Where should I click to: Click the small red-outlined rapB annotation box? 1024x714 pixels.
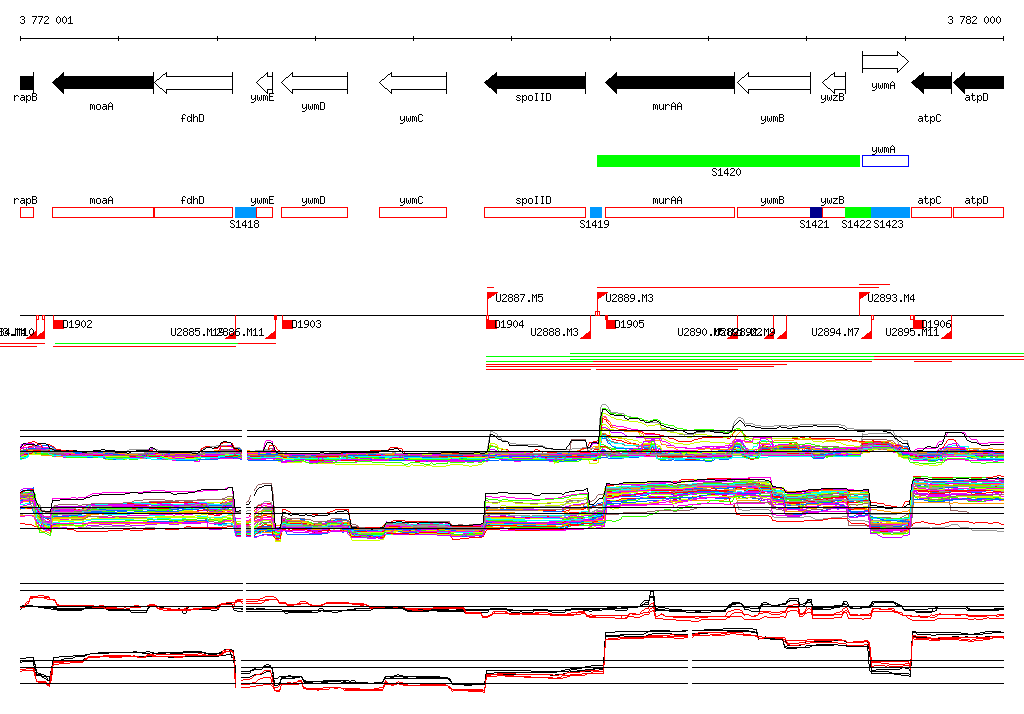[x=27, y=212]
